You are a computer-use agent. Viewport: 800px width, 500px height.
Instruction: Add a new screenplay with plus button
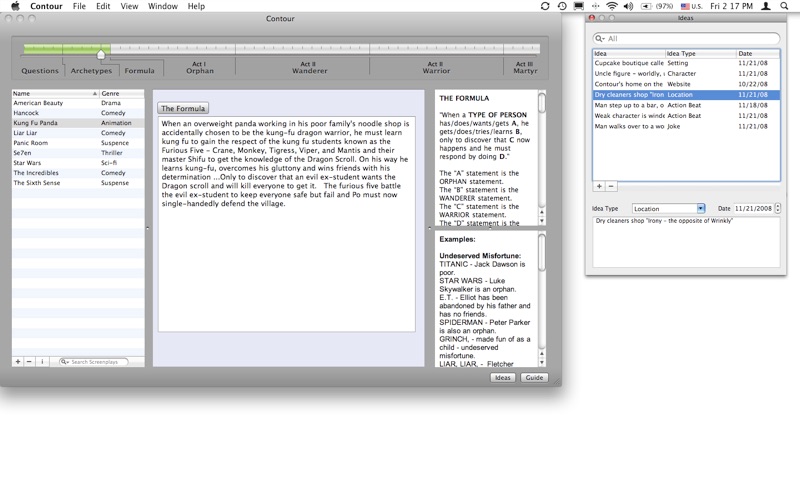coord(18,361)
